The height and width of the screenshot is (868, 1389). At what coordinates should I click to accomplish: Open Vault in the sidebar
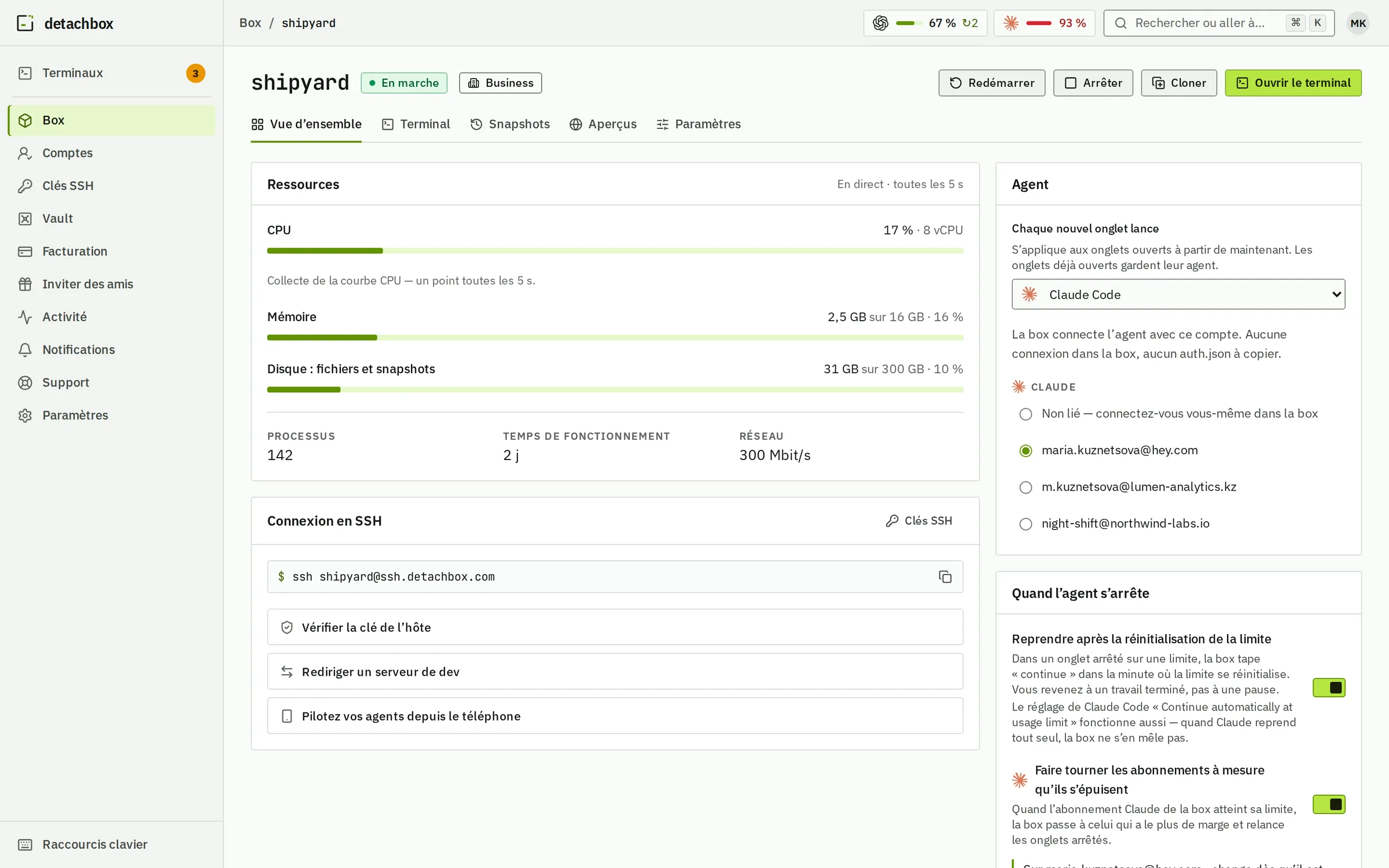(112, 218)
